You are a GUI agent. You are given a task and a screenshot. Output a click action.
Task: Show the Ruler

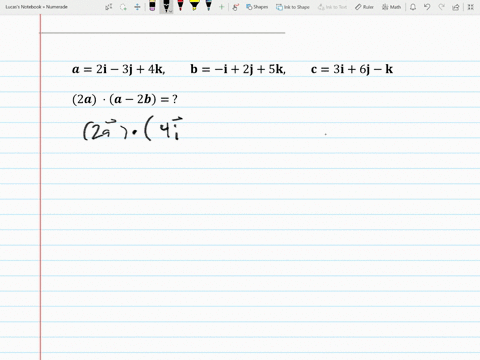click(364, 7)
